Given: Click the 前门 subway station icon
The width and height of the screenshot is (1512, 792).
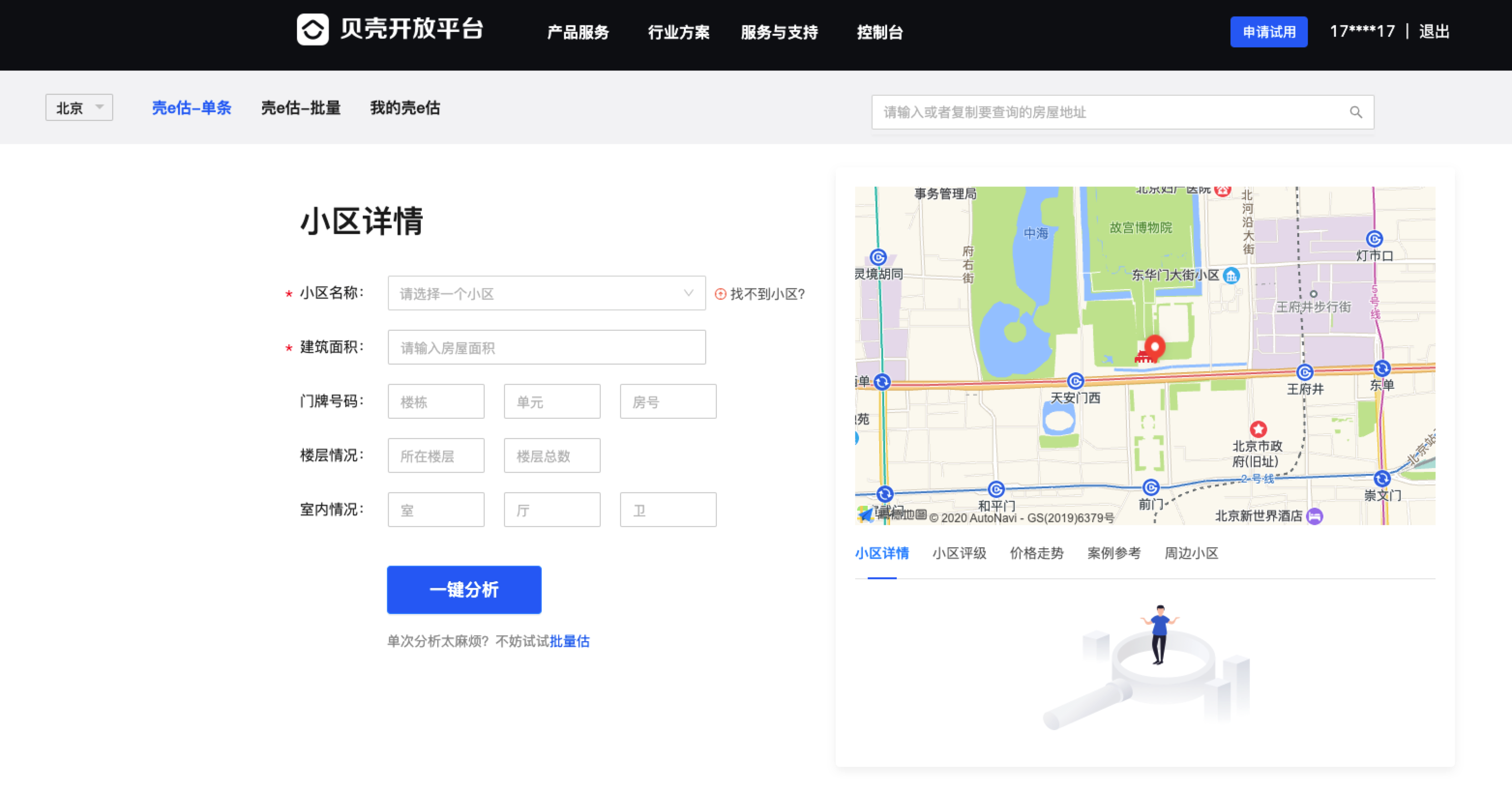Looking at the screenshot, I should (x=1151, y=487).
